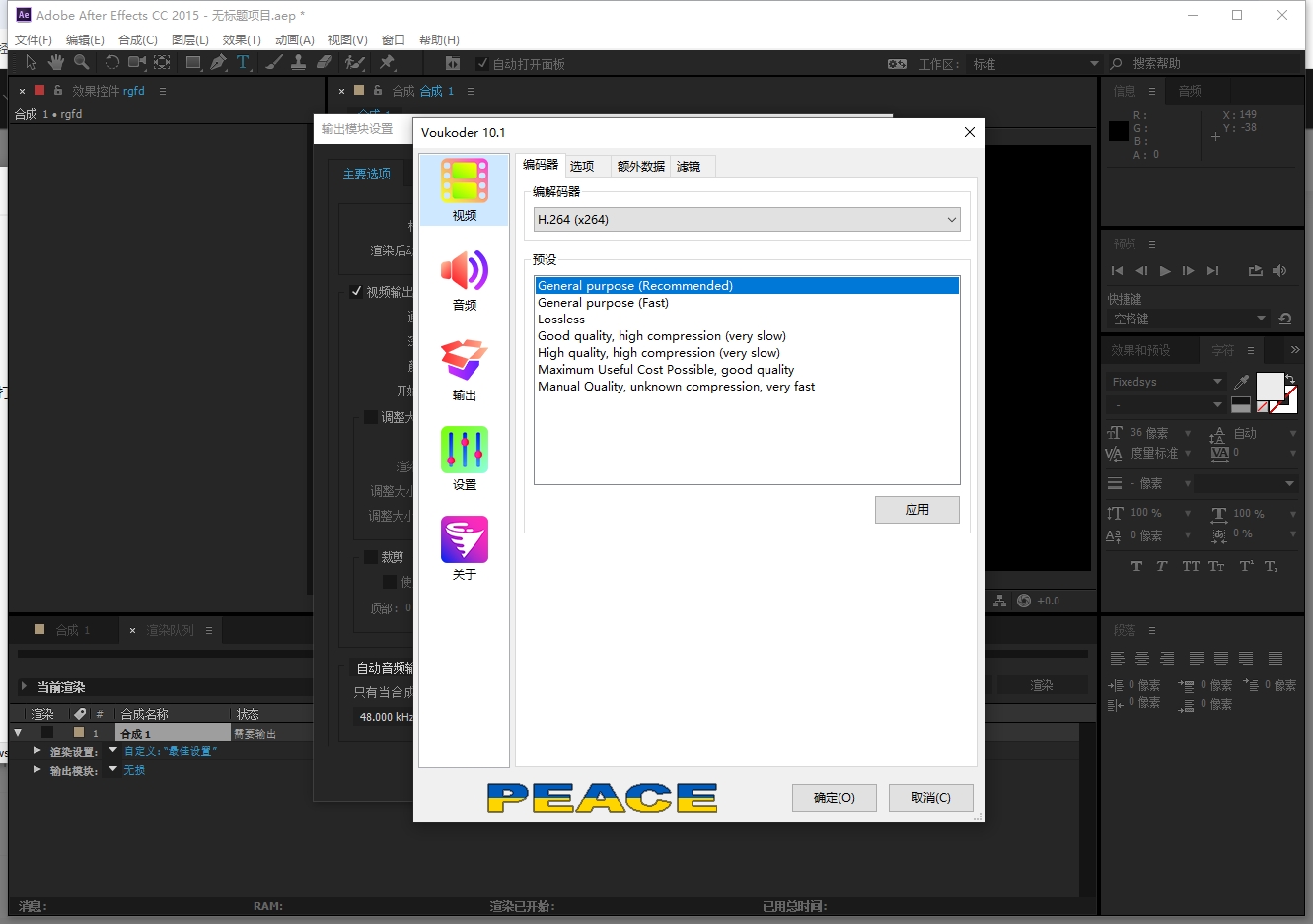Viewport: 1313px width, 924px height.
Task: Swap fill and stroke colors
Action: (x=1290, y=379)
